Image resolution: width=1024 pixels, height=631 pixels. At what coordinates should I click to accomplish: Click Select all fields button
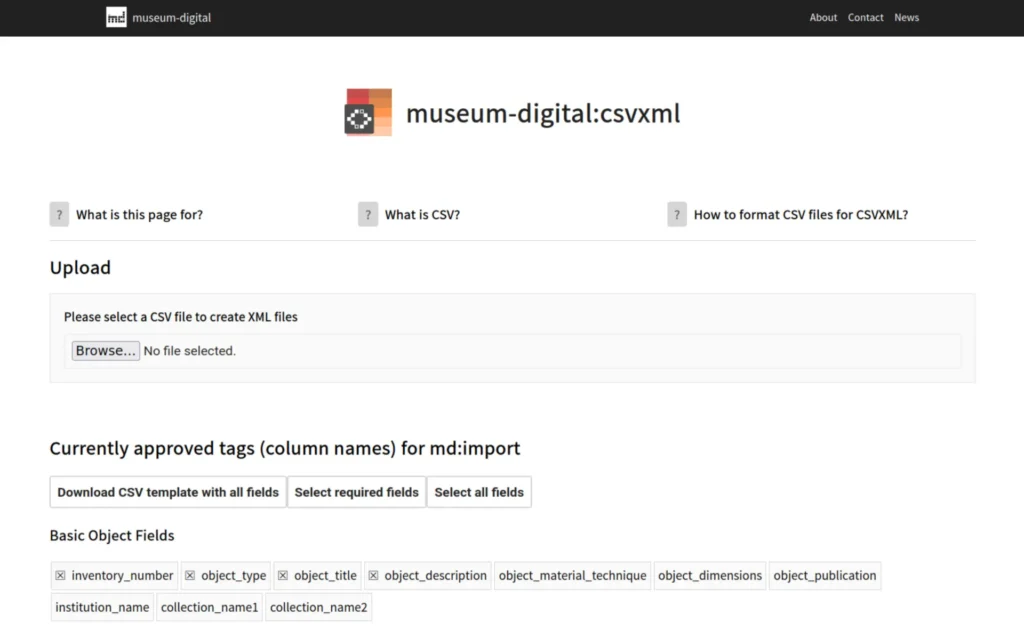(x=479, y=492)
